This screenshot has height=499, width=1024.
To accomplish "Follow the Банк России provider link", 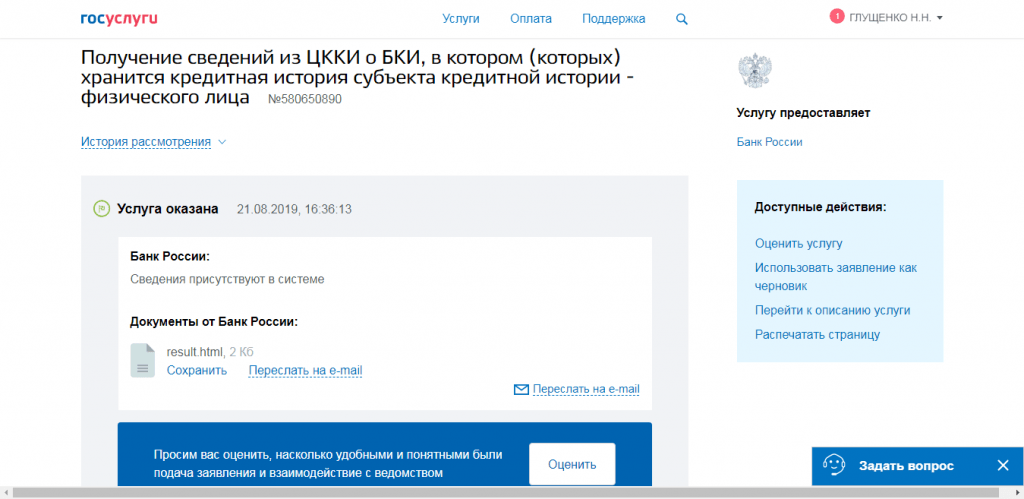I will click(769, 142).
